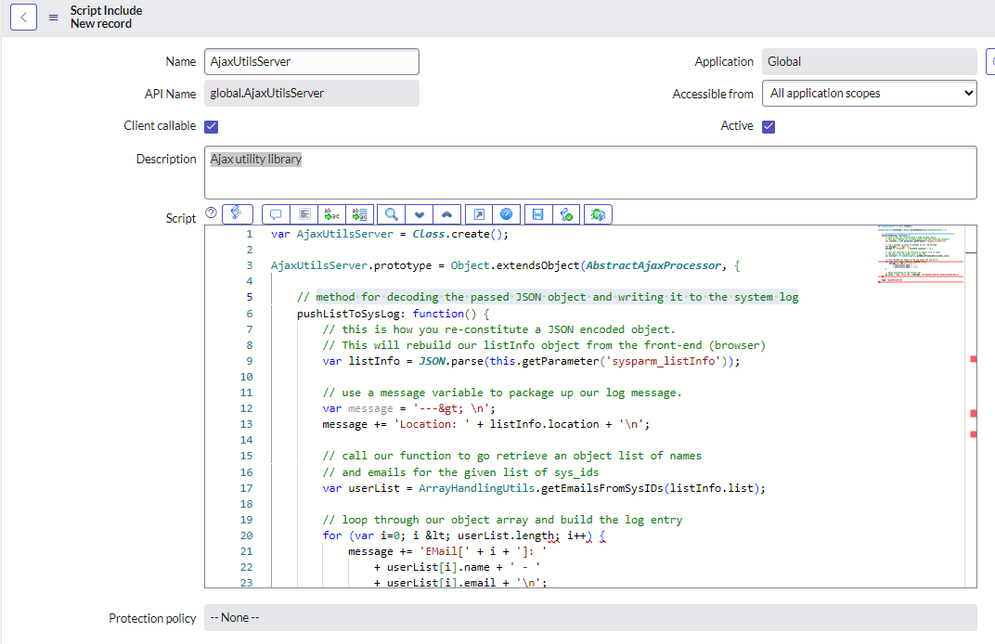Click the code minimap preview
This screenshot has height=644, width=995.
[x=921, y=254]
